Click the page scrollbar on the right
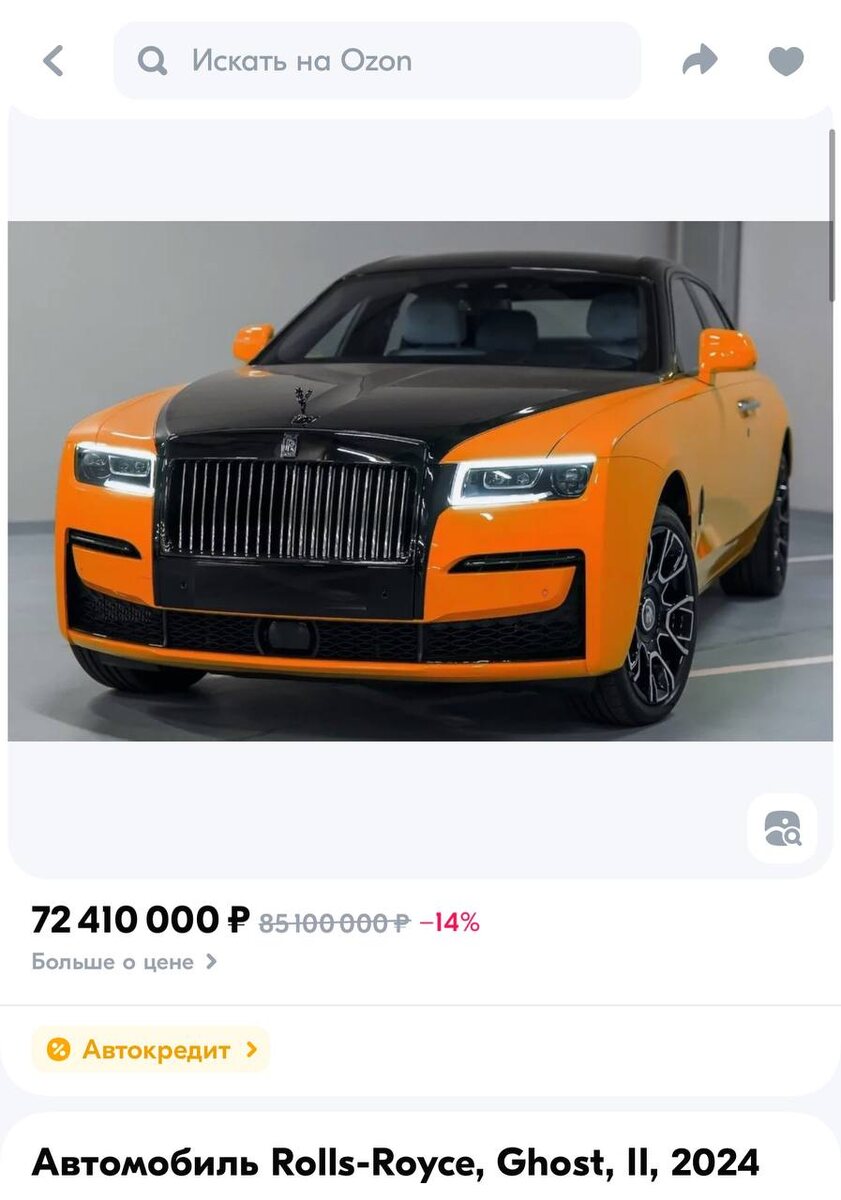841x1200 pixels. coord(832,215)
